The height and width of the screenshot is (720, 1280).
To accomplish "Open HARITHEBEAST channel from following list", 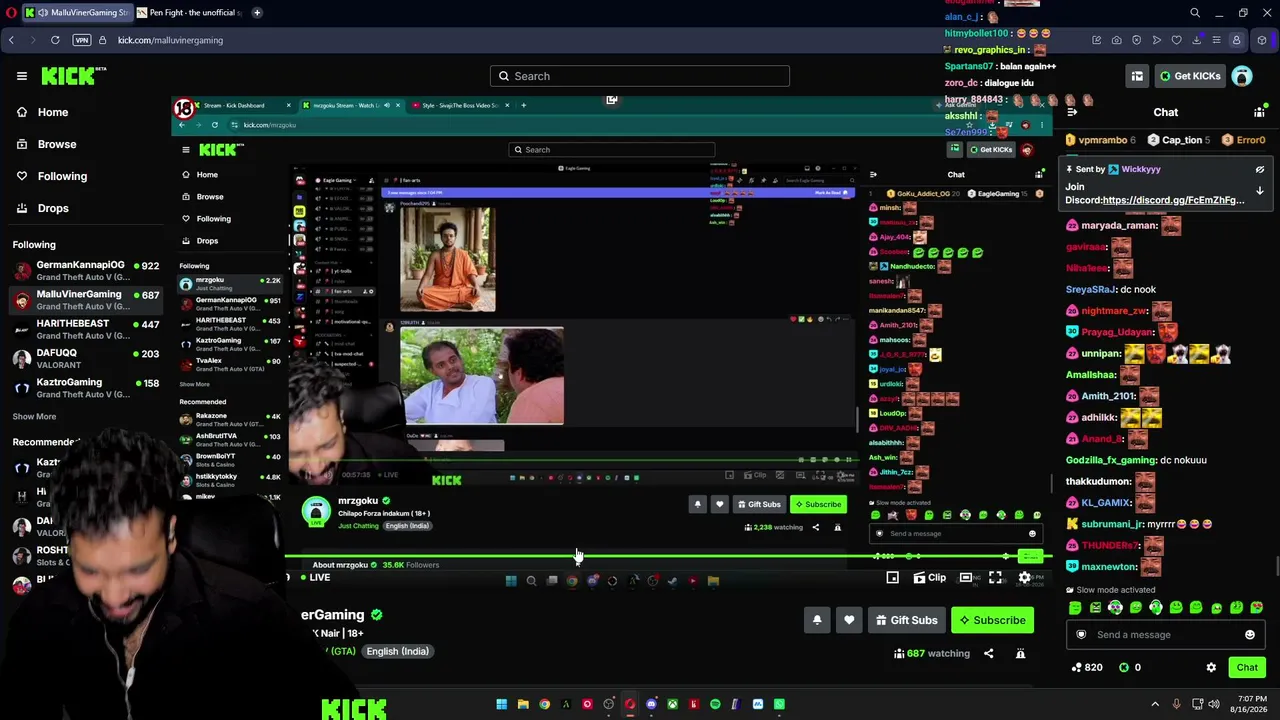I will 86,329.
